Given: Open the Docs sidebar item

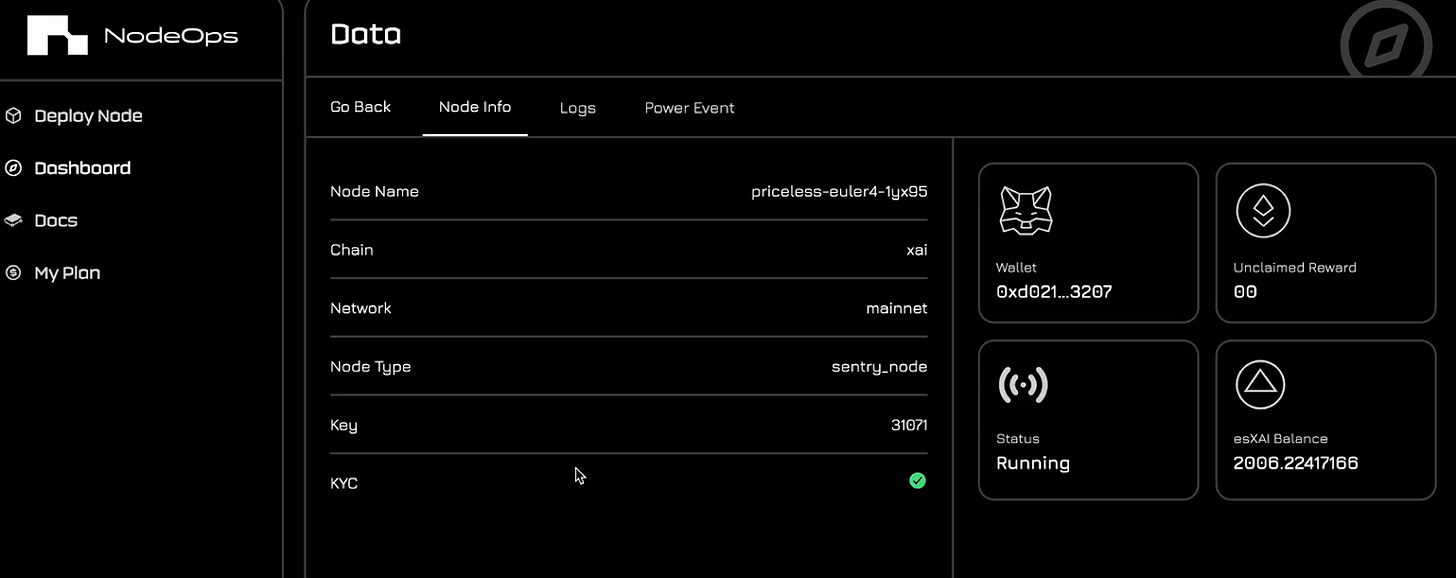Looking at the screenshot, I should (x=56, y=220).
